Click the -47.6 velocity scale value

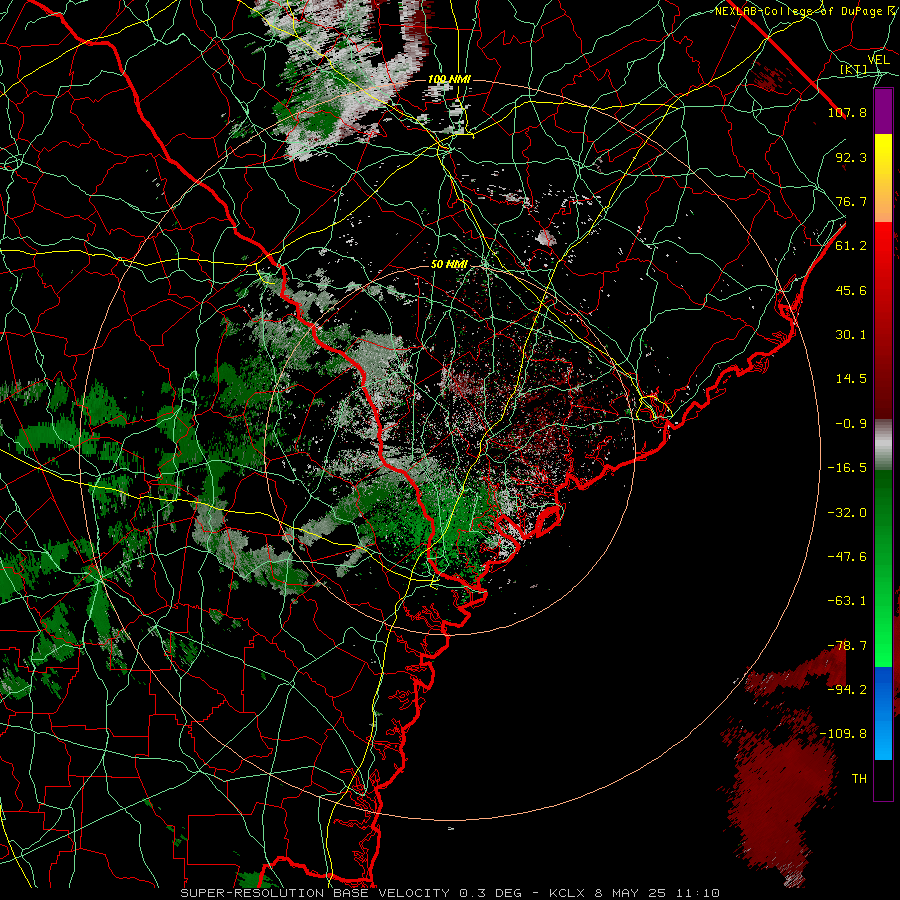[847, 557]
